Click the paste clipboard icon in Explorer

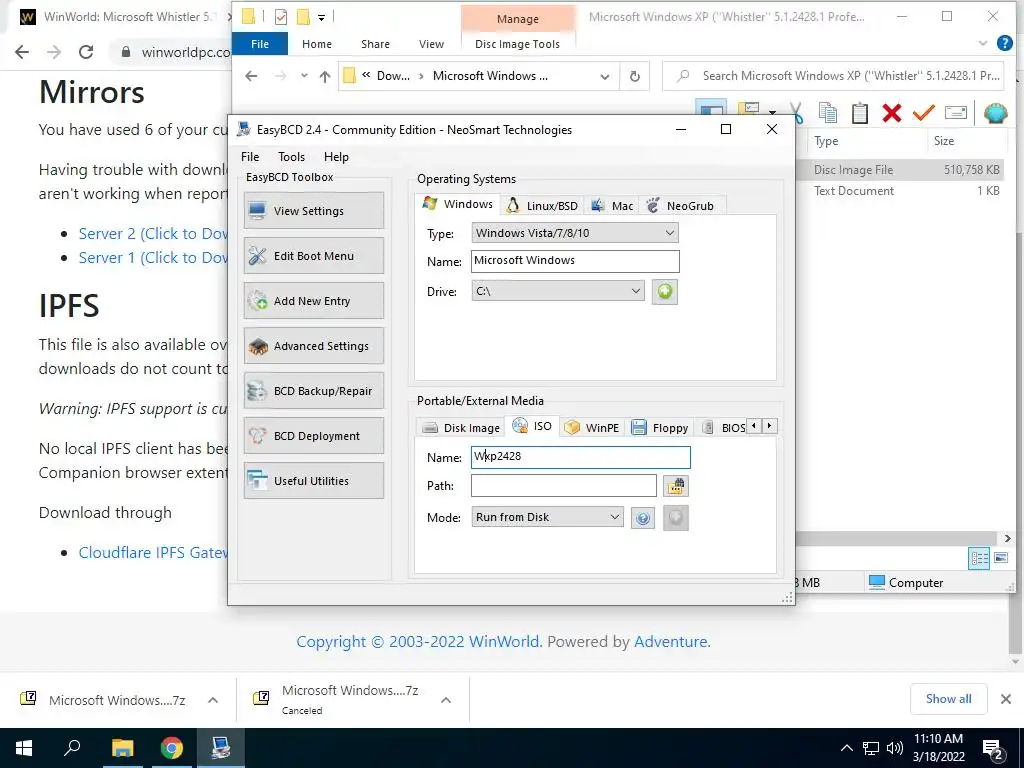point(859,113)
